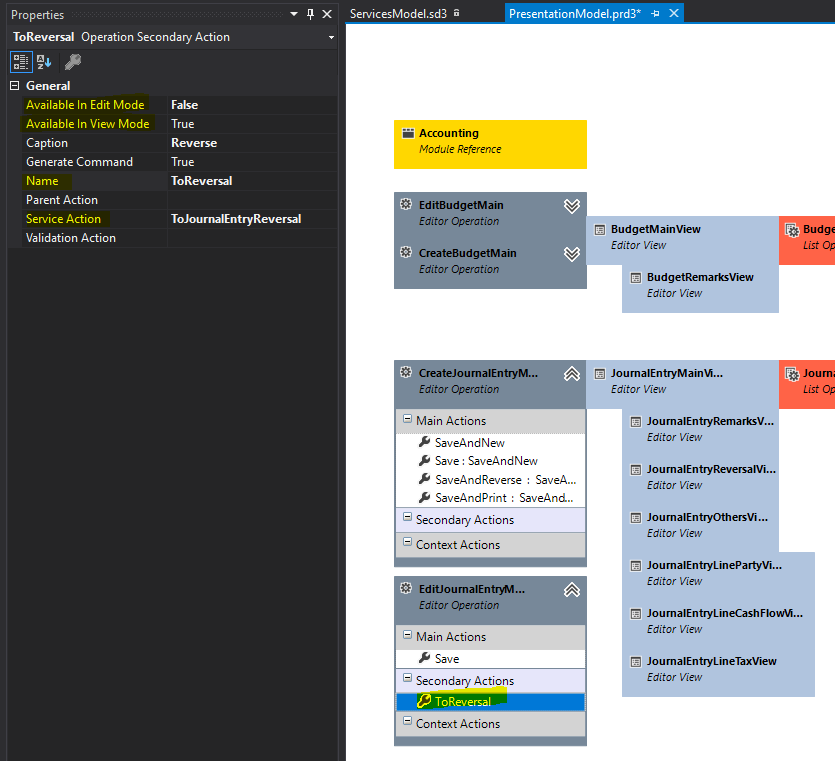Select the PresentationModel.prd3 tab
This screenshot has width=835, height=761.
(x=575, y=14)
